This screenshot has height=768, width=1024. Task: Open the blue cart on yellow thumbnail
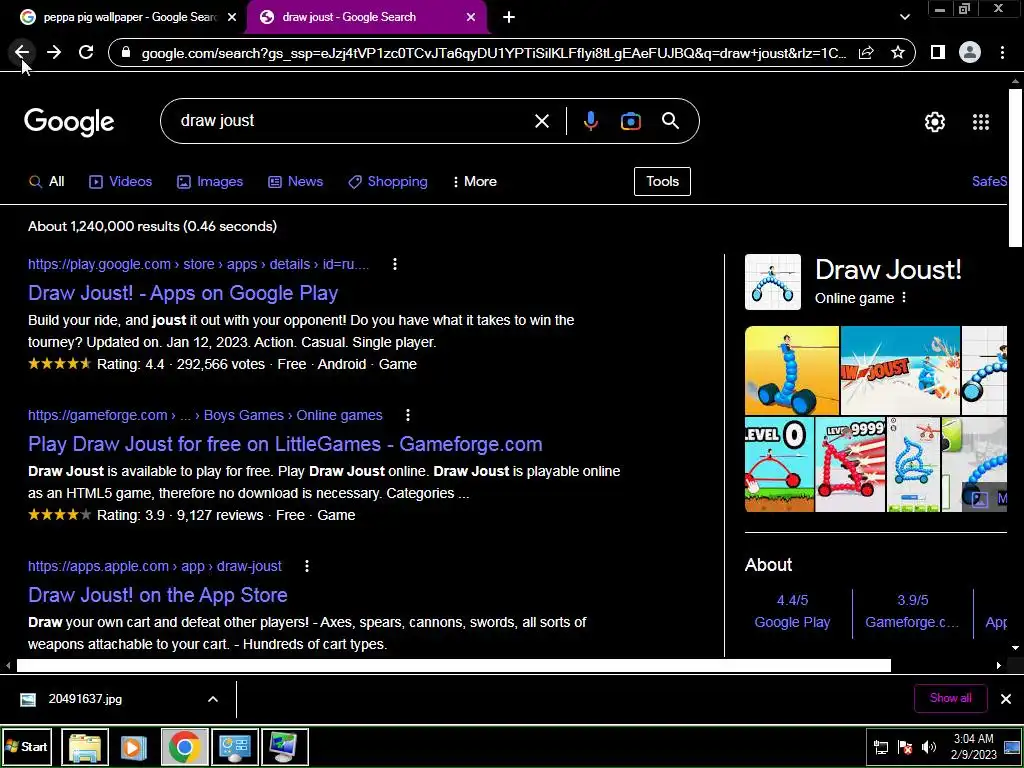coord(792,370)
